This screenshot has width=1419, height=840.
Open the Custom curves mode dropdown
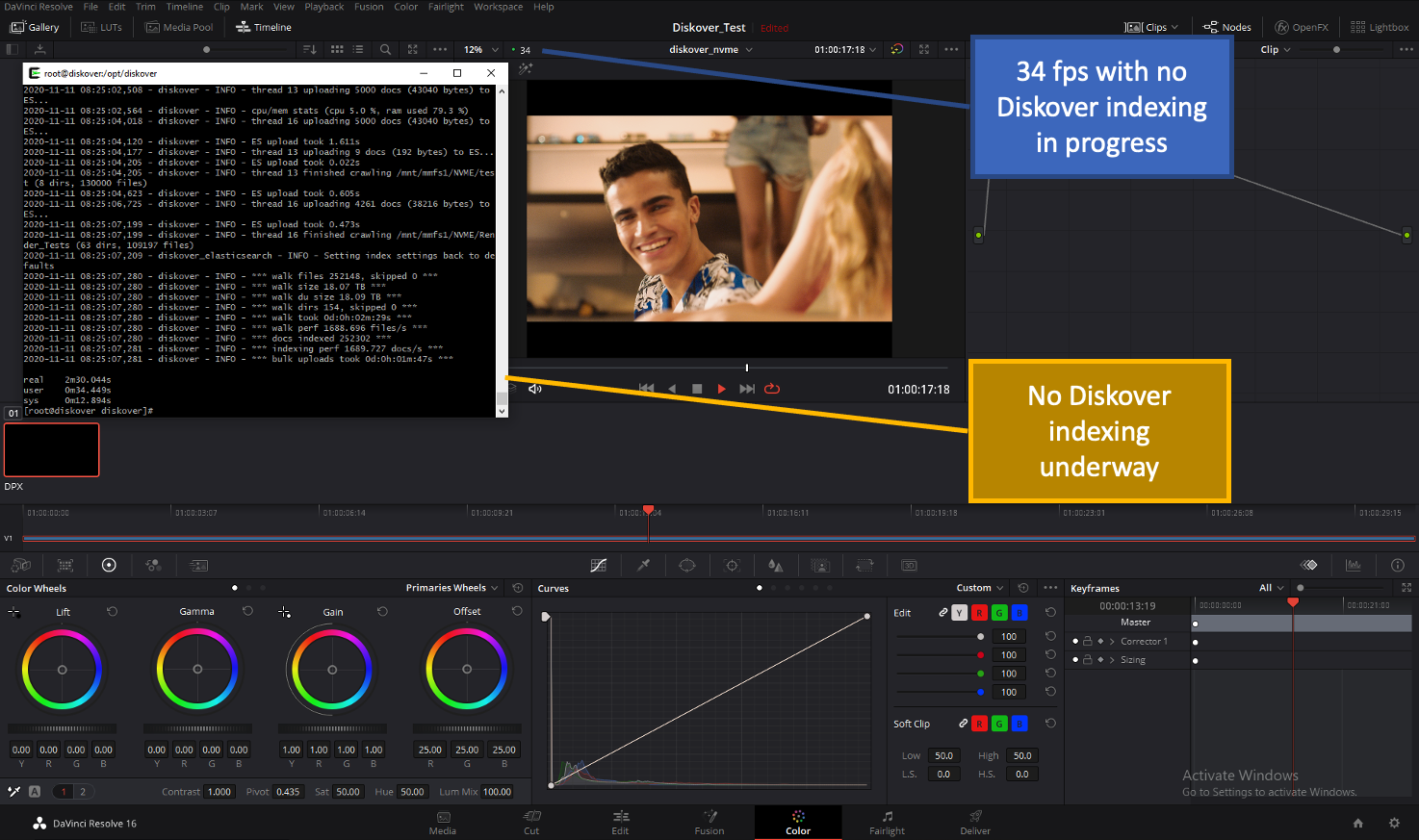(980, 588)
